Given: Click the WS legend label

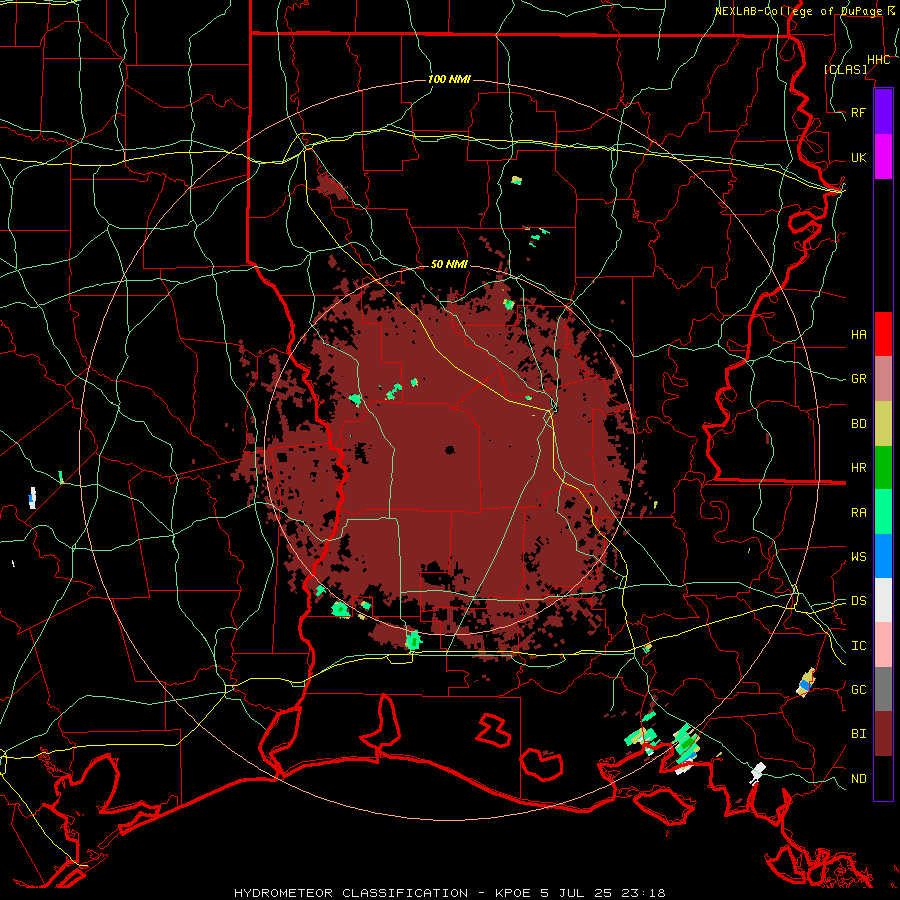Looking at the screenshot, I should (x=858, y=557).
